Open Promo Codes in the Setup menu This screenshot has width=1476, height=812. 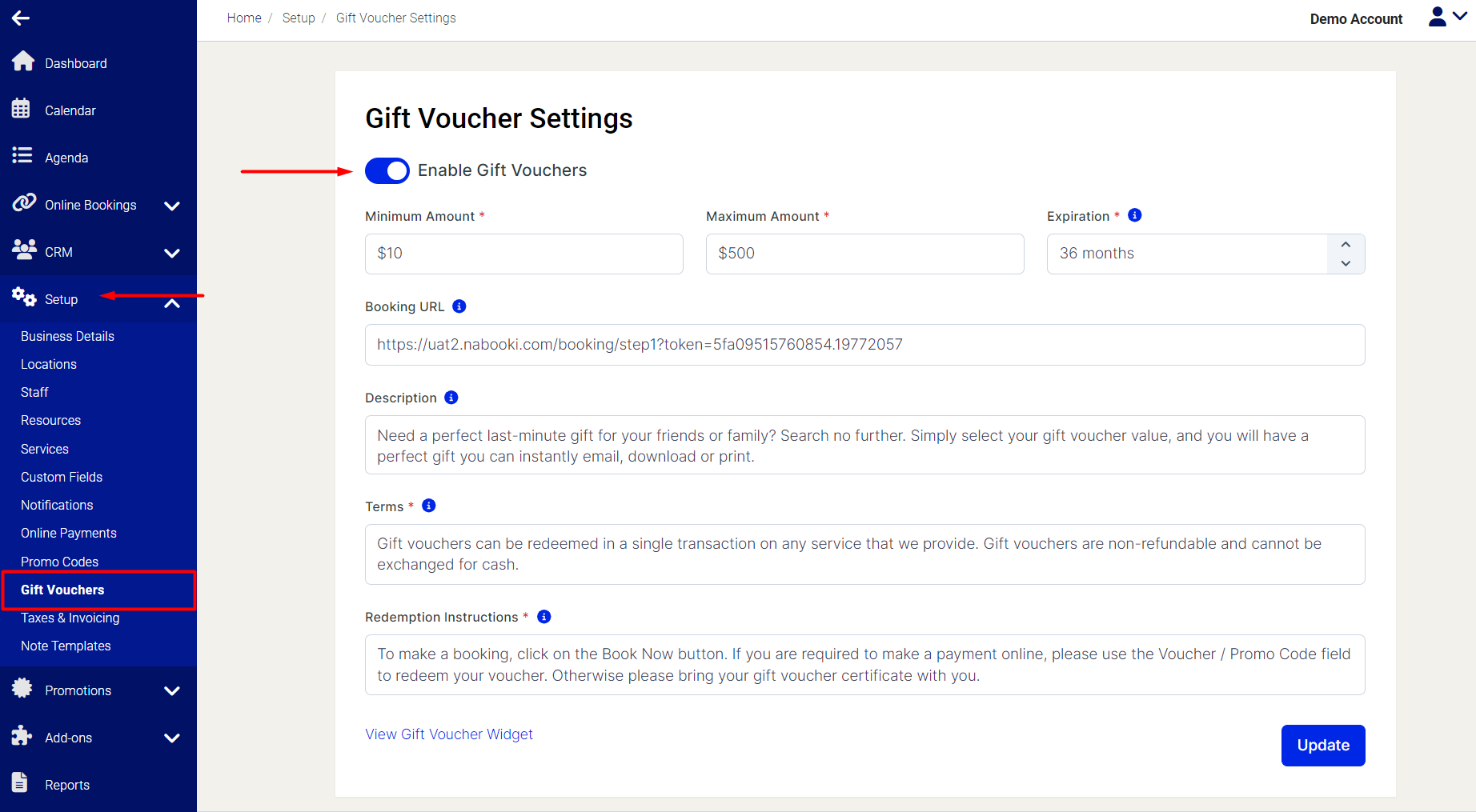60,562
